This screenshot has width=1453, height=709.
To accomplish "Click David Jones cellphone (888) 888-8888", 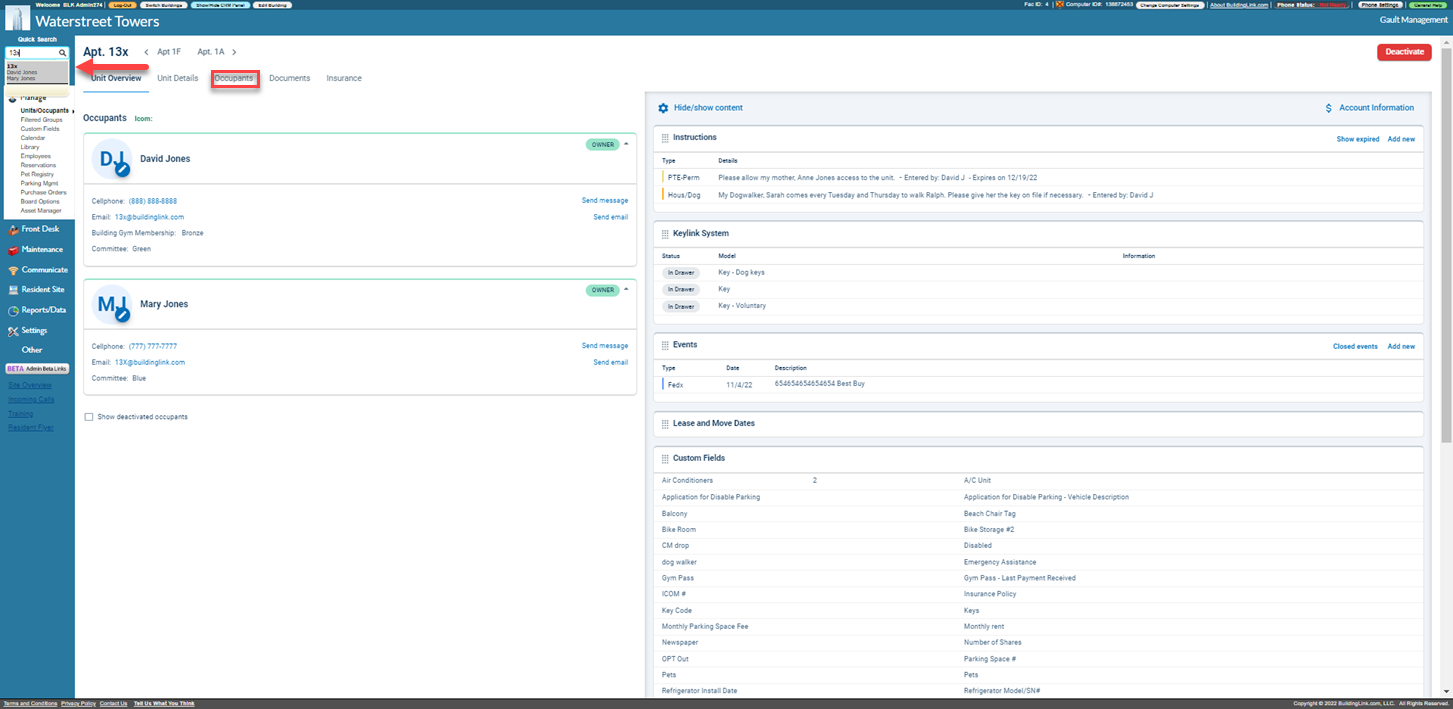I will point(153,201).
